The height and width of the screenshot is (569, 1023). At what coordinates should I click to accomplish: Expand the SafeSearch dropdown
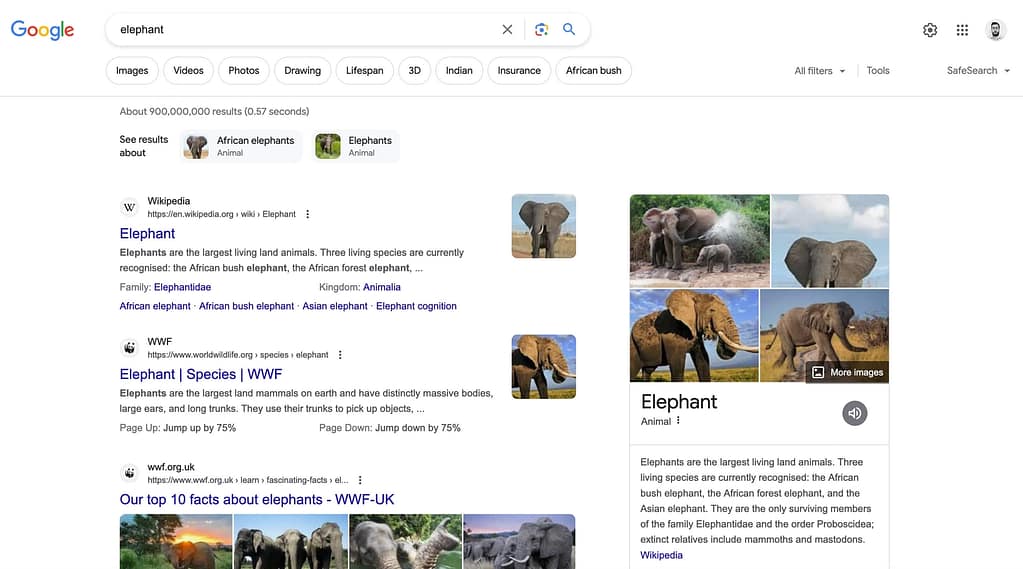pyautogui.click(x=978, y=71)
